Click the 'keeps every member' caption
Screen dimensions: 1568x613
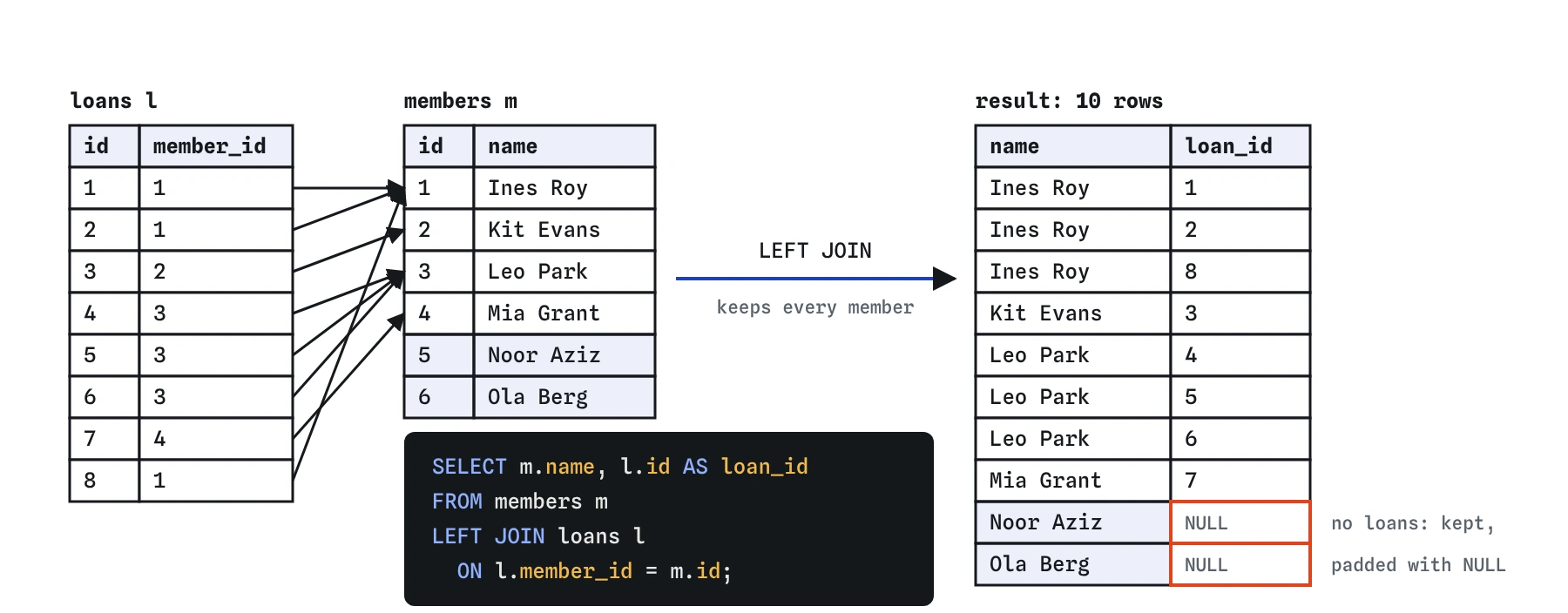click(815, 307)
